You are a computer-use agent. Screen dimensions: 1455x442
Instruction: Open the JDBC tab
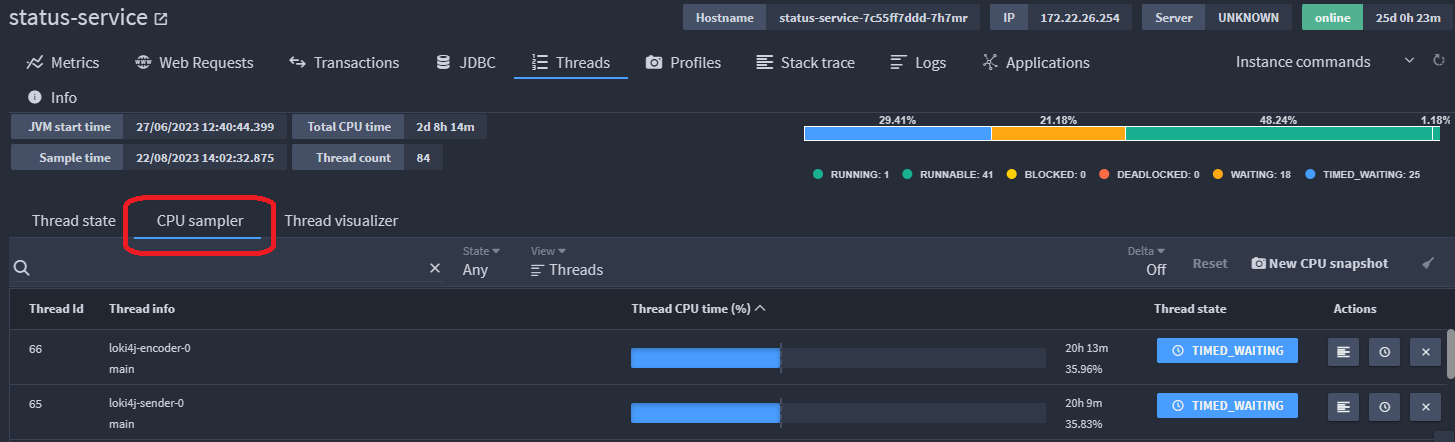(465, 62)
